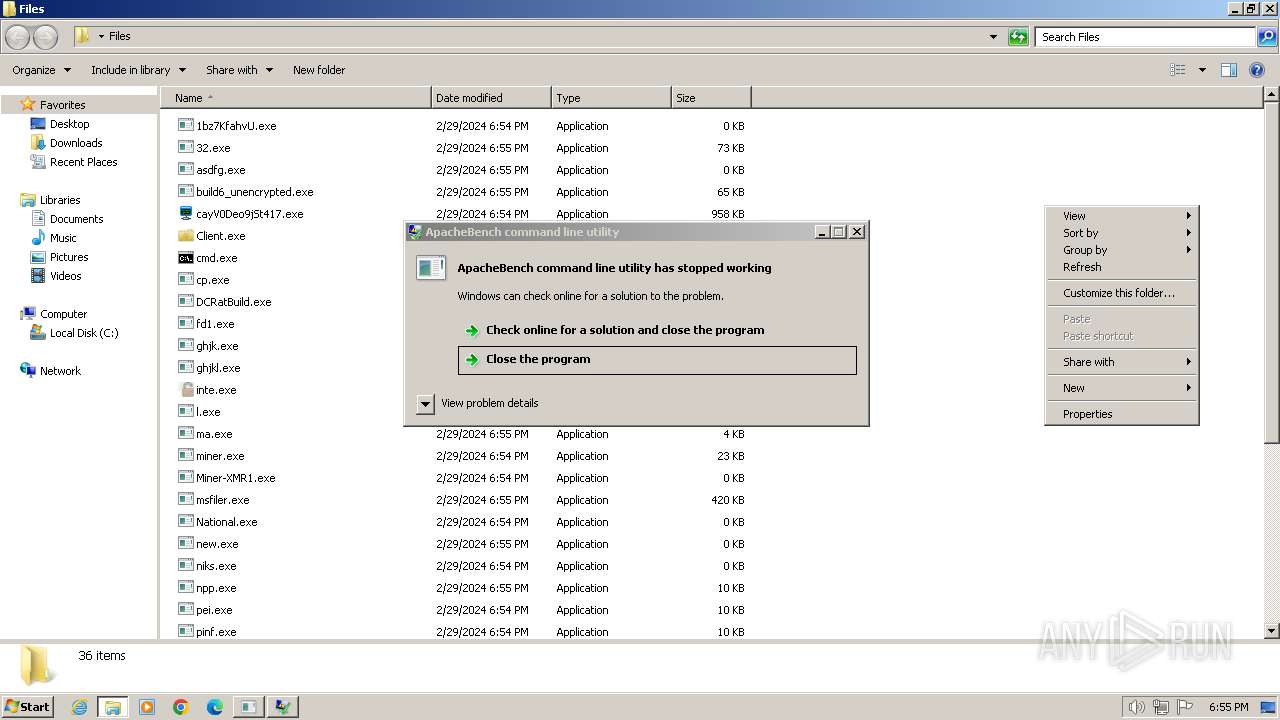Sort files by the Type column header

pos(611,98)
